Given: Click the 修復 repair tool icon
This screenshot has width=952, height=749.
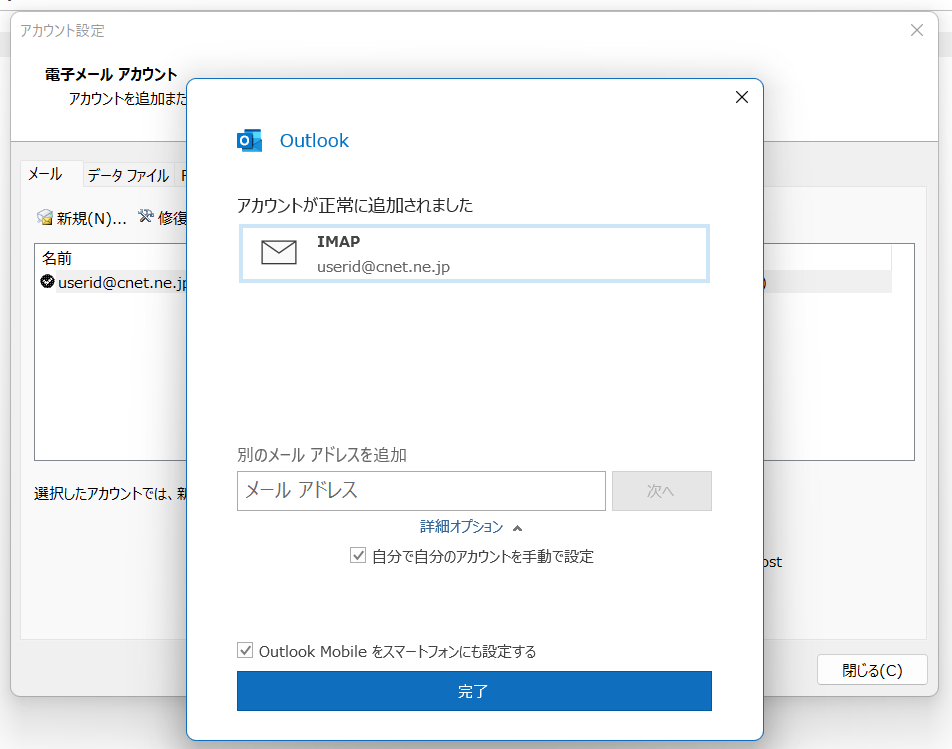Looking at the screenshot, I should [x=146, y=216].
